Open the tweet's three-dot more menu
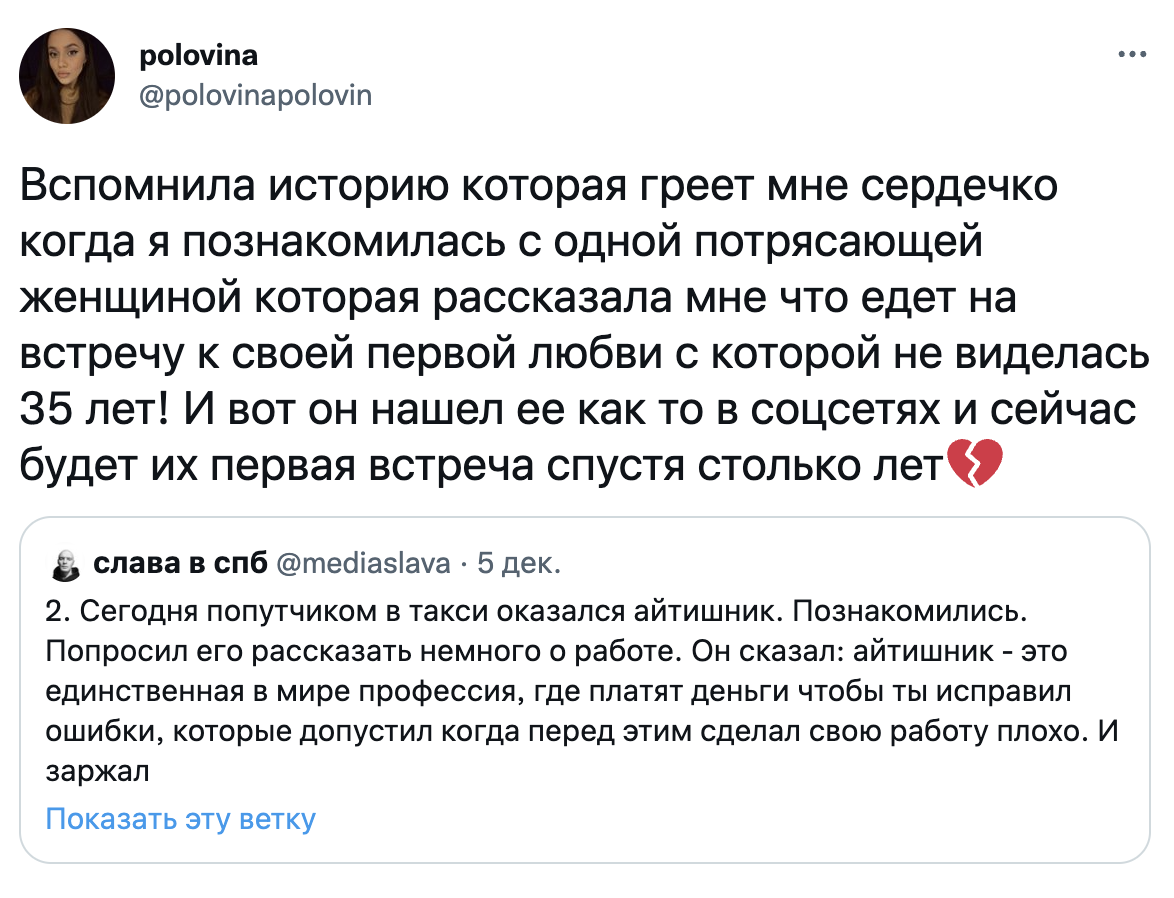The height and width of the screenshot is (898, 1174). coord(1131,54)
